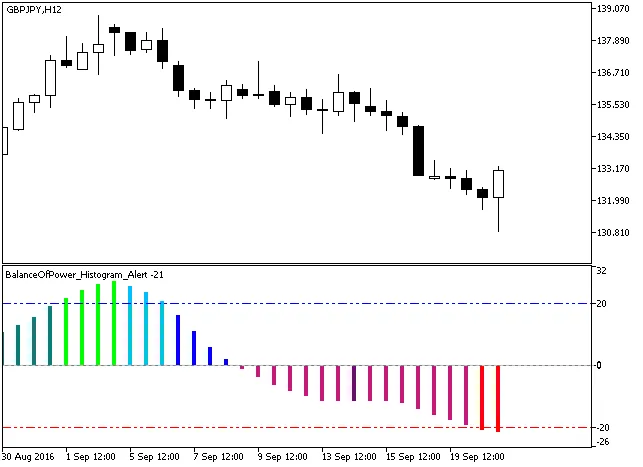Click the 30 Aug 2016 date label
This screenshot has height=467, width=643.
[x=28, y=457]
